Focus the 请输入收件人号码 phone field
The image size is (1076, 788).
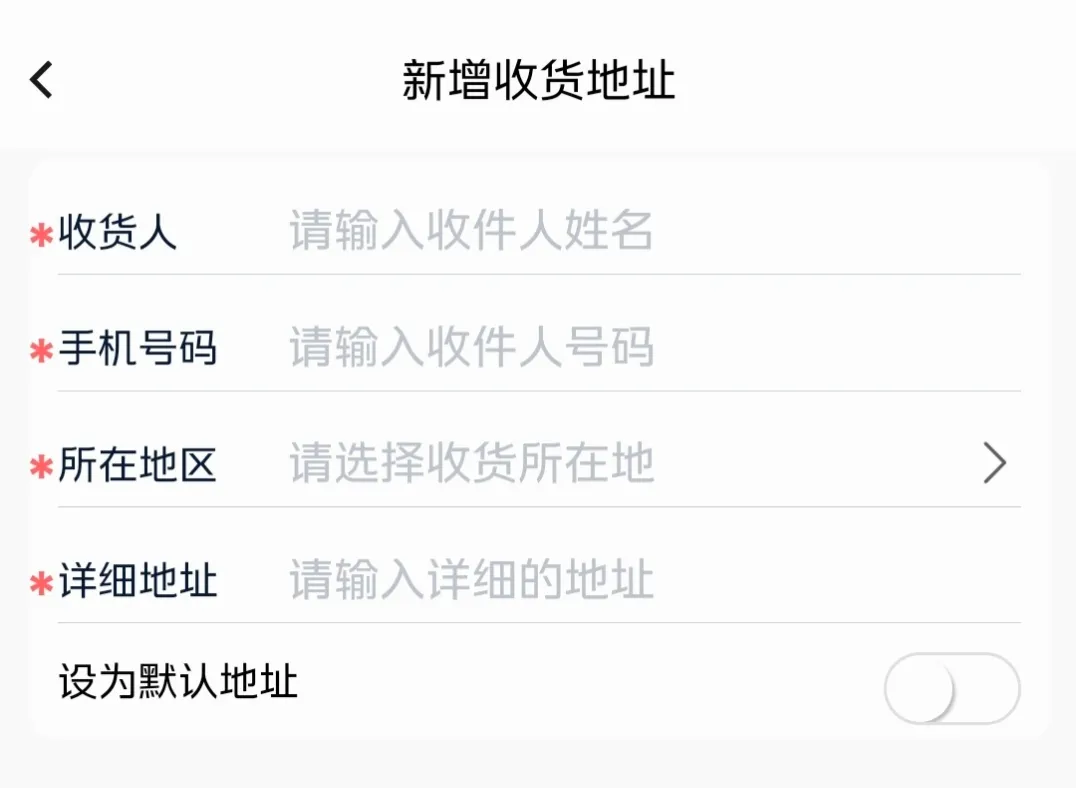click(x=472, y=348)
